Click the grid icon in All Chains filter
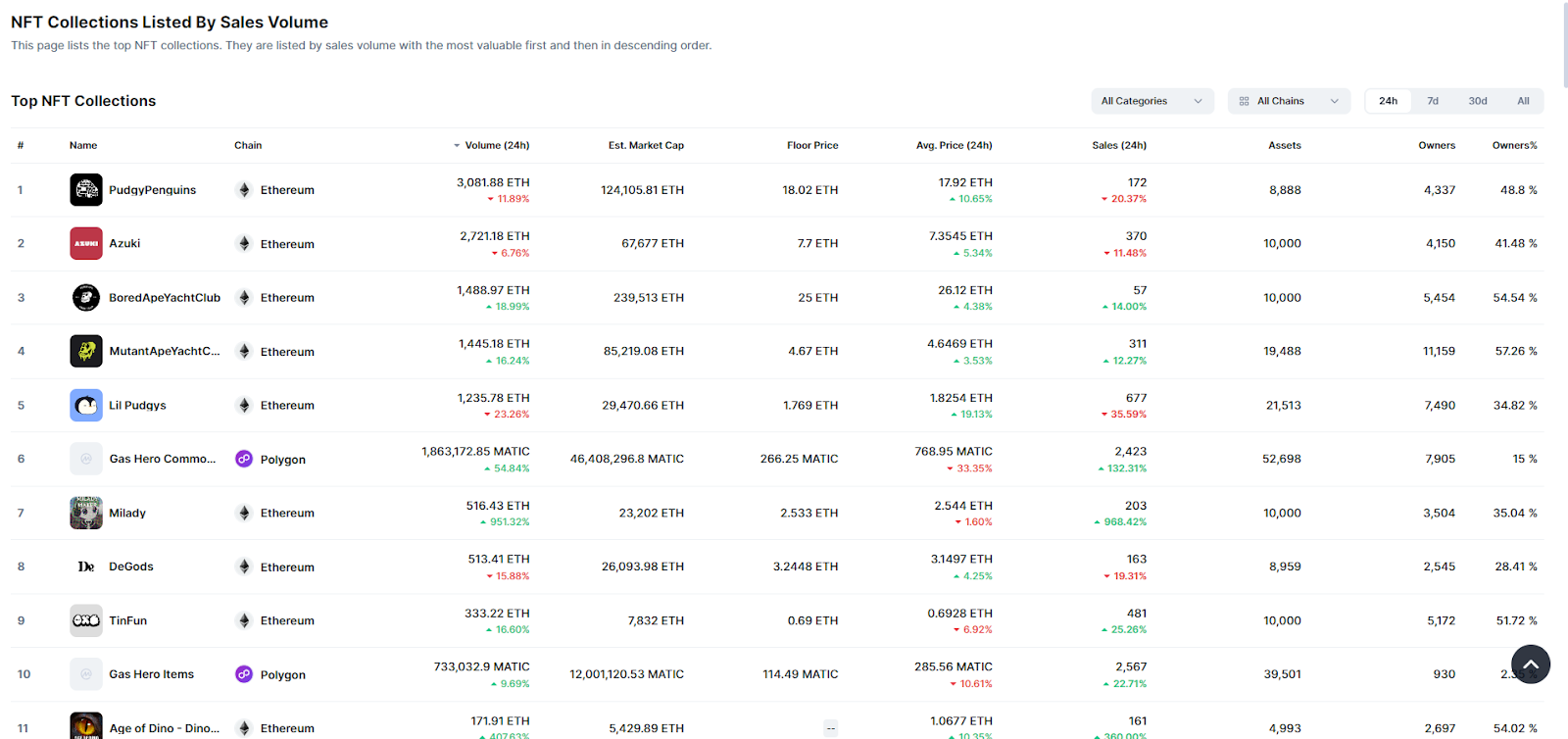Screen dimensions: 1568x739 (x=1245, y=101)
